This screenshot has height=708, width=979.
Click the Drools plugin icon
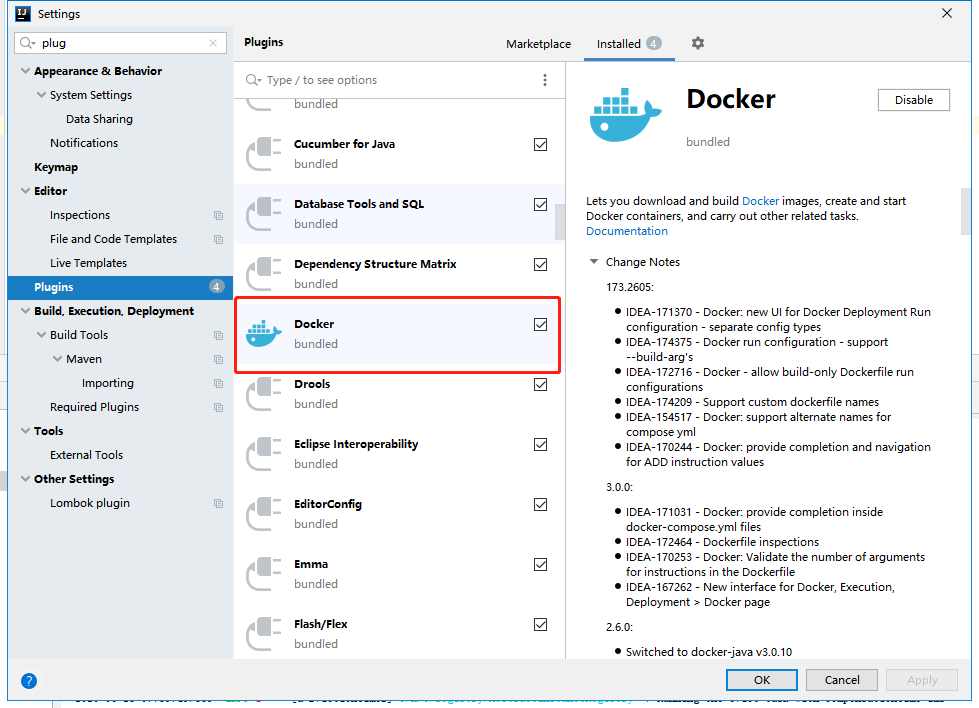tap(263, 393)
